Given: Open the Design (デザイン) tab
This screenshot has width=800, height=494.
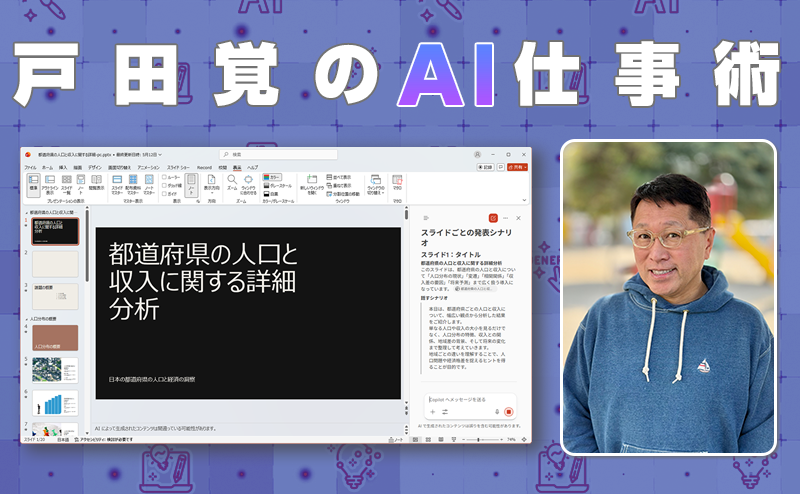Looking at the screenshot, I should [94, 167].
